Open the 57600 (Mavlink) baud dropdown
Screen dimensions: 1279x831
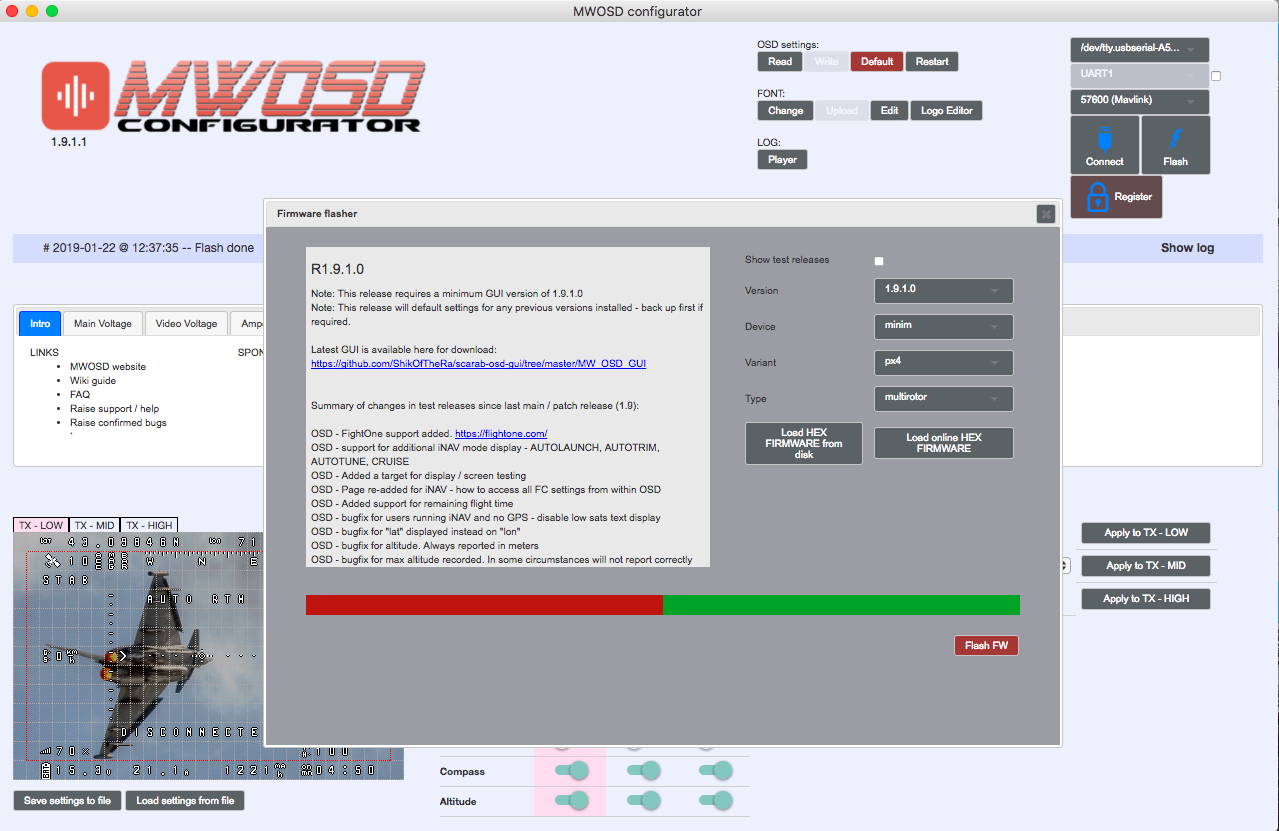[1139, 101]
